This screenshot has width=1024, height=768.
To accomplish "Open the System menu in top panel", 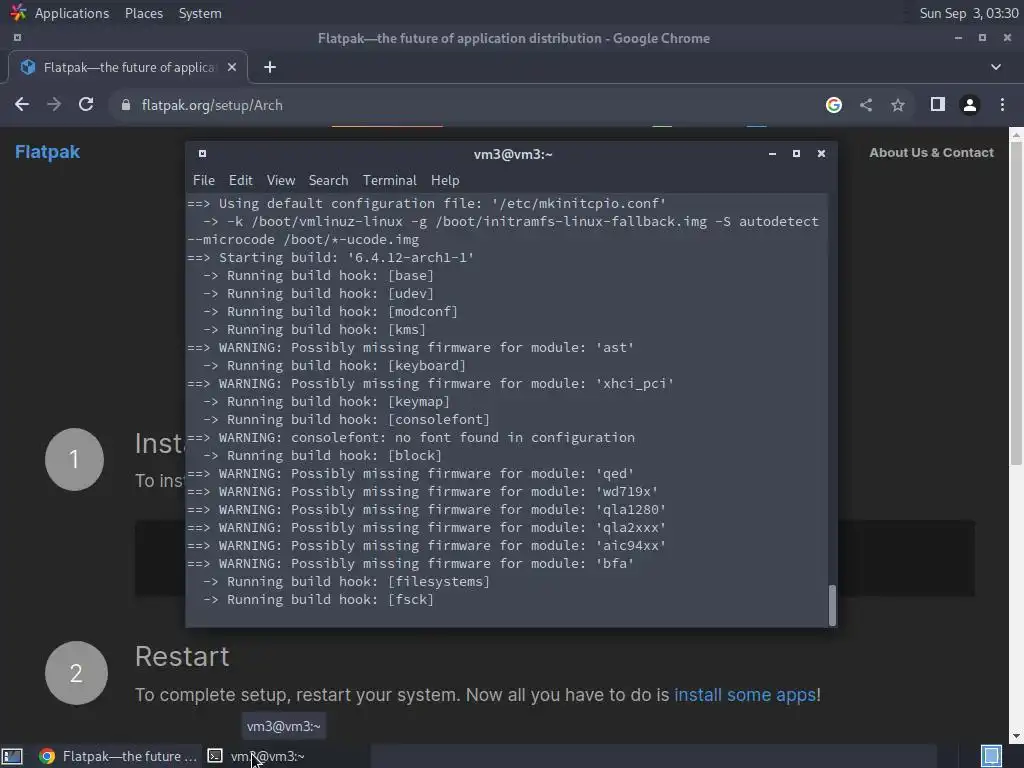I will (200, 13).
